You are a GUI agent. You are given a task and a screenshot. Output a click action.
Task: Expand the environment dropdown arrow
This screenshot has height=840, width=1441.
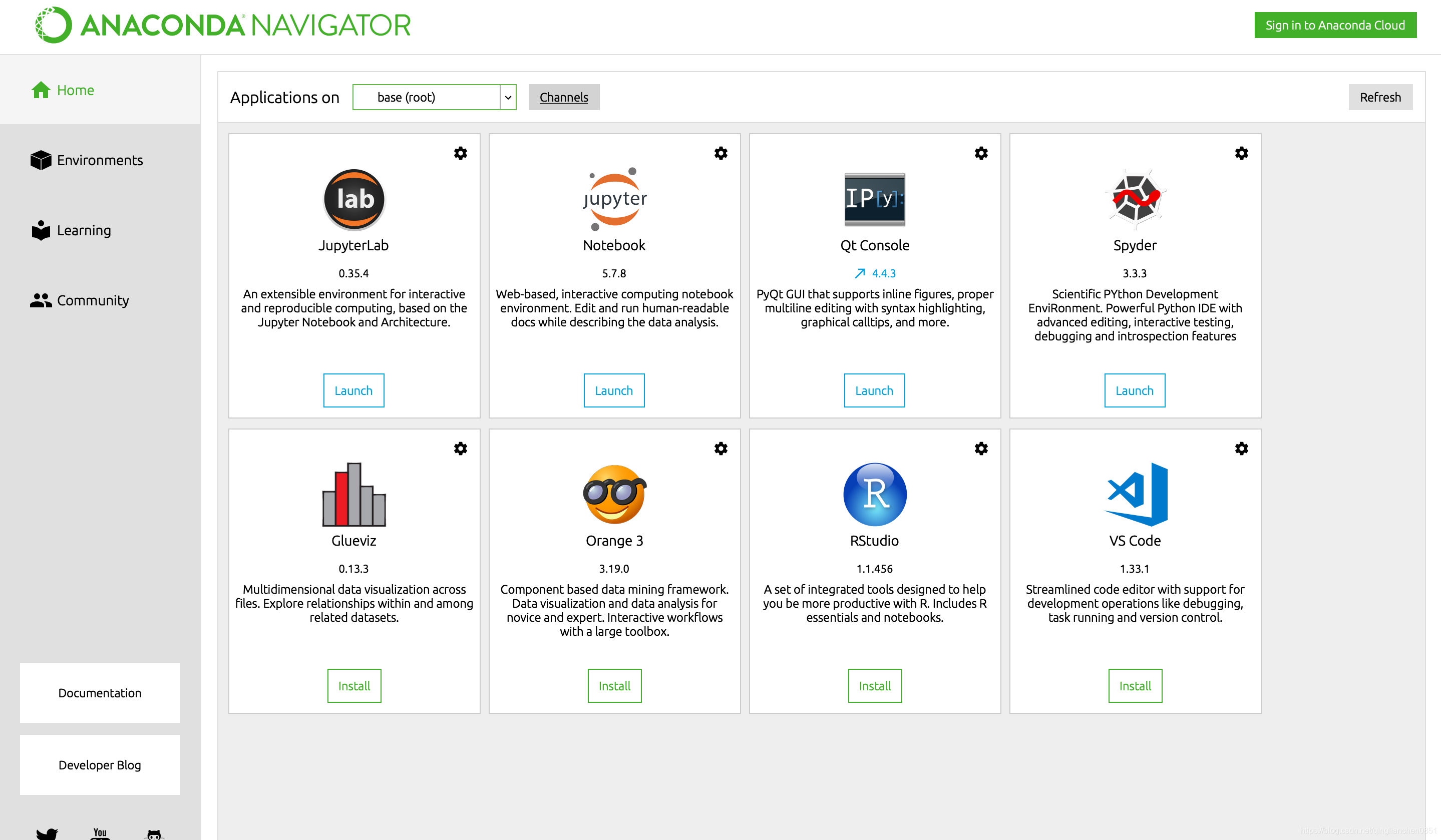point(508,97)
